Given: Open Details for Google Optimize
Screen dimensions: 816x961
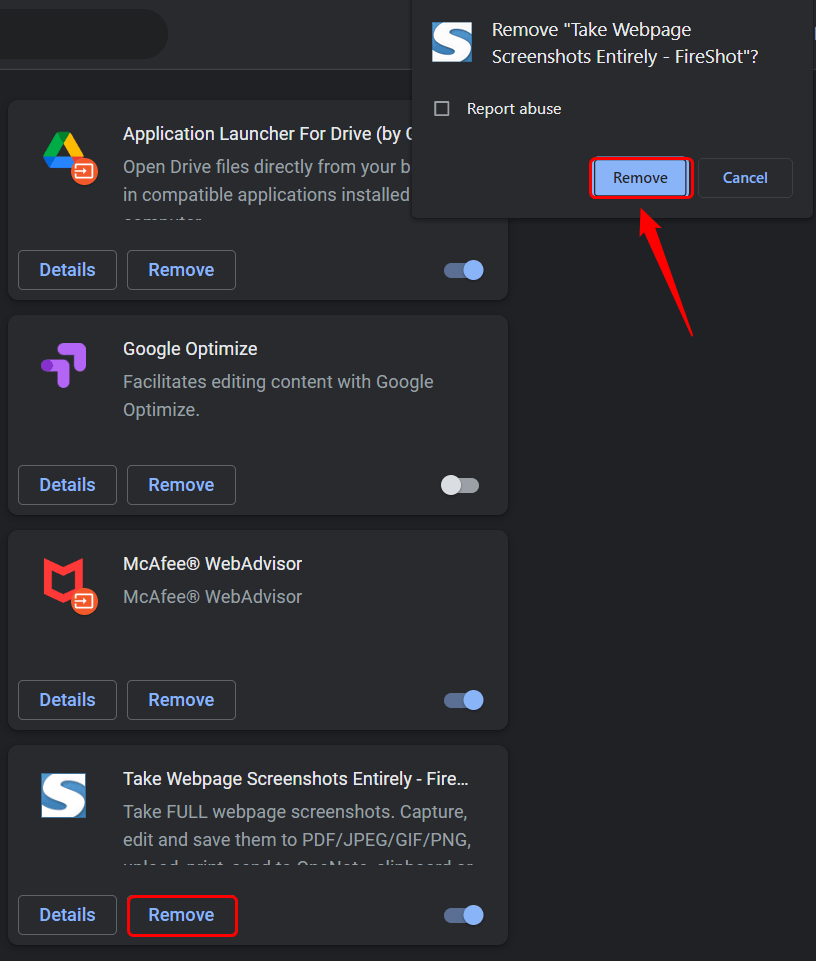Looking at the screenshot, I should point(67,485).
